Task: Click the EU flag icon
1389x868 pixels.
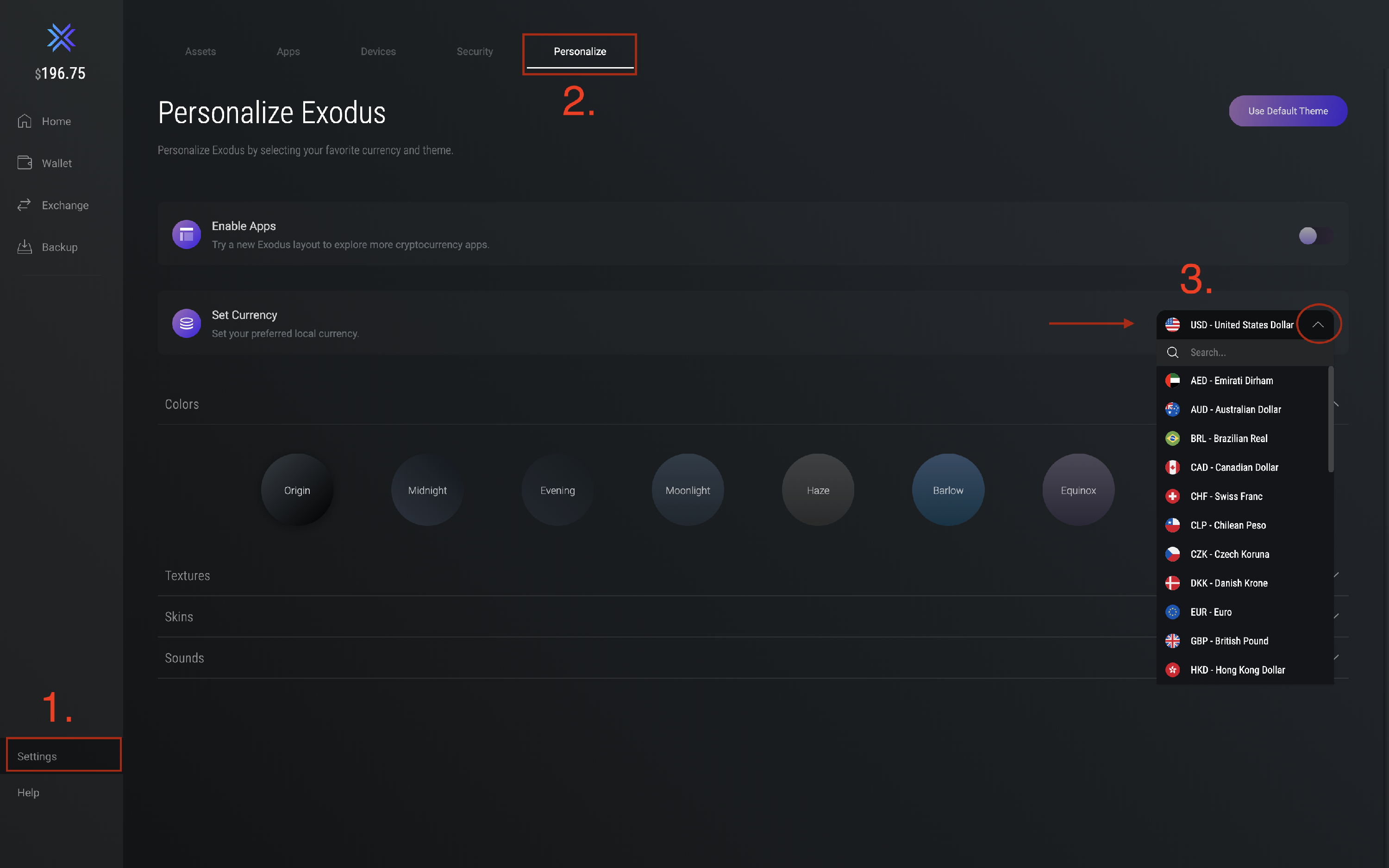Action: (1173, 612)
